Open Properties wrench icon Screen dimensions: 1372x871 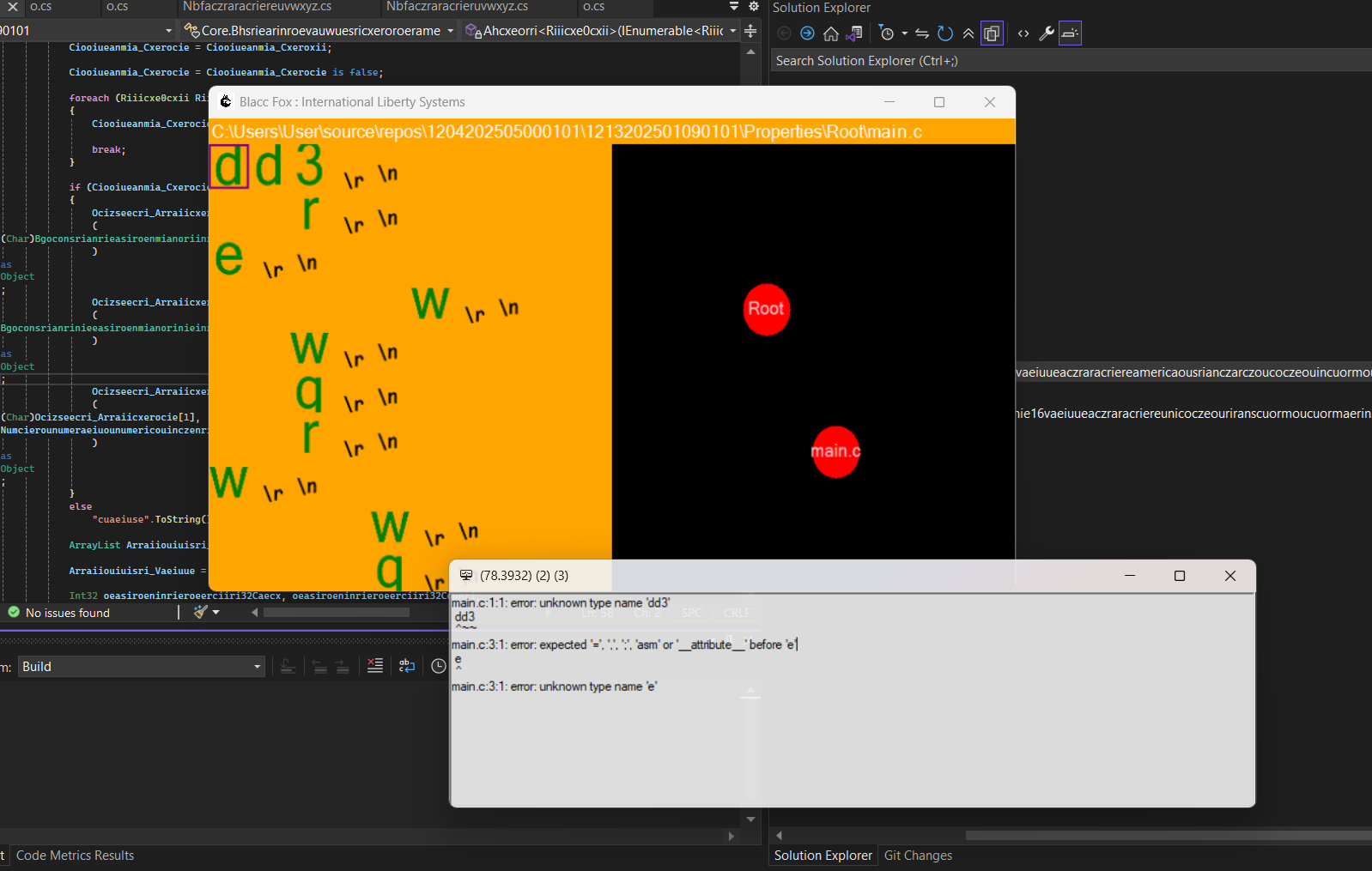[x=1047, y=33]
